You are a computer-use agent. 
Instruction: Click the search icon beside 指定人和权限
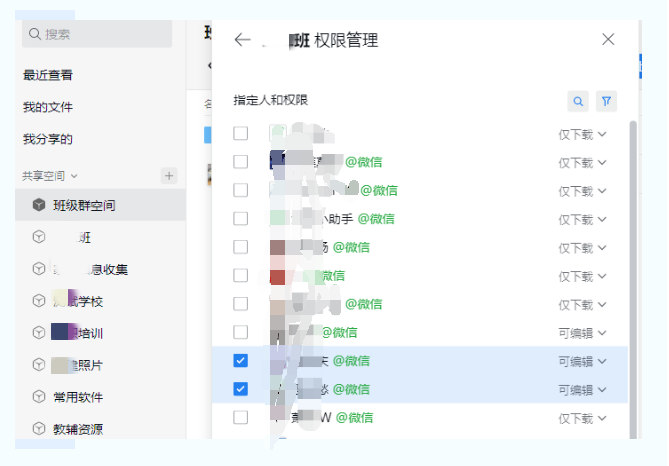point(578,101)
